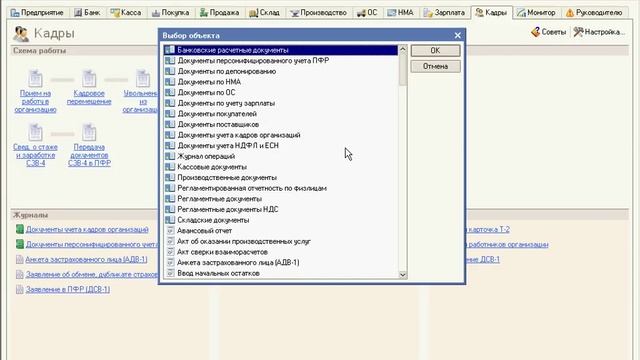Click document icon beside 'Акт сверки взаиморасчетов'

170,251
